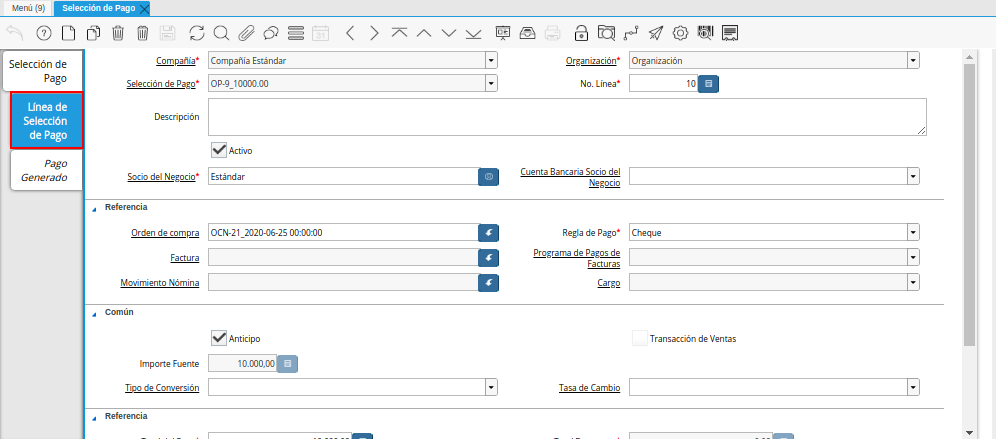
Task: Click the Orden de compra label link
Action: click(165, 233)
